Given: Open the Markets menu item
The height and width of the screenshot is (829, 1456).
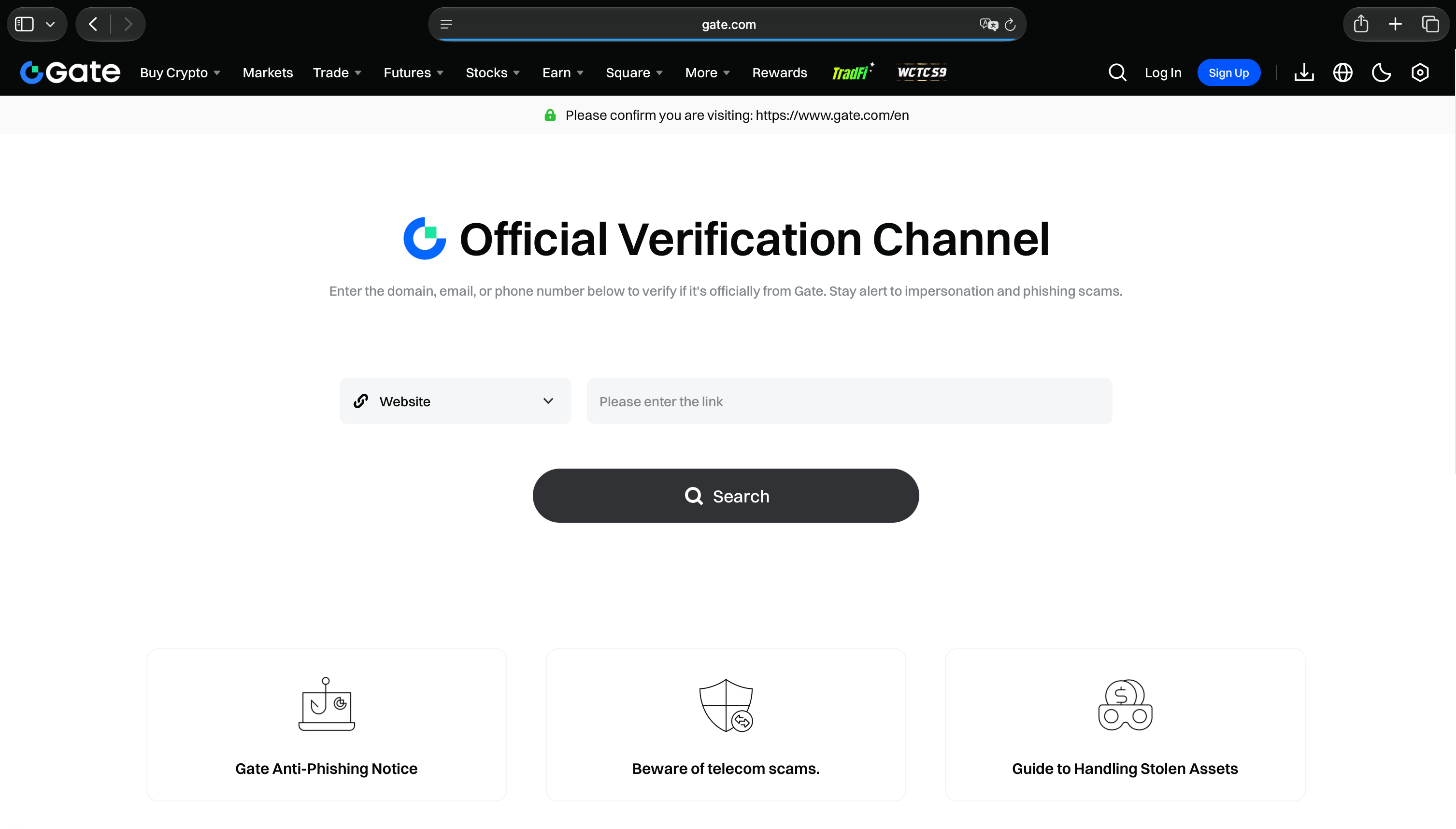Looking at the screenshot, I should coord(268,73).
